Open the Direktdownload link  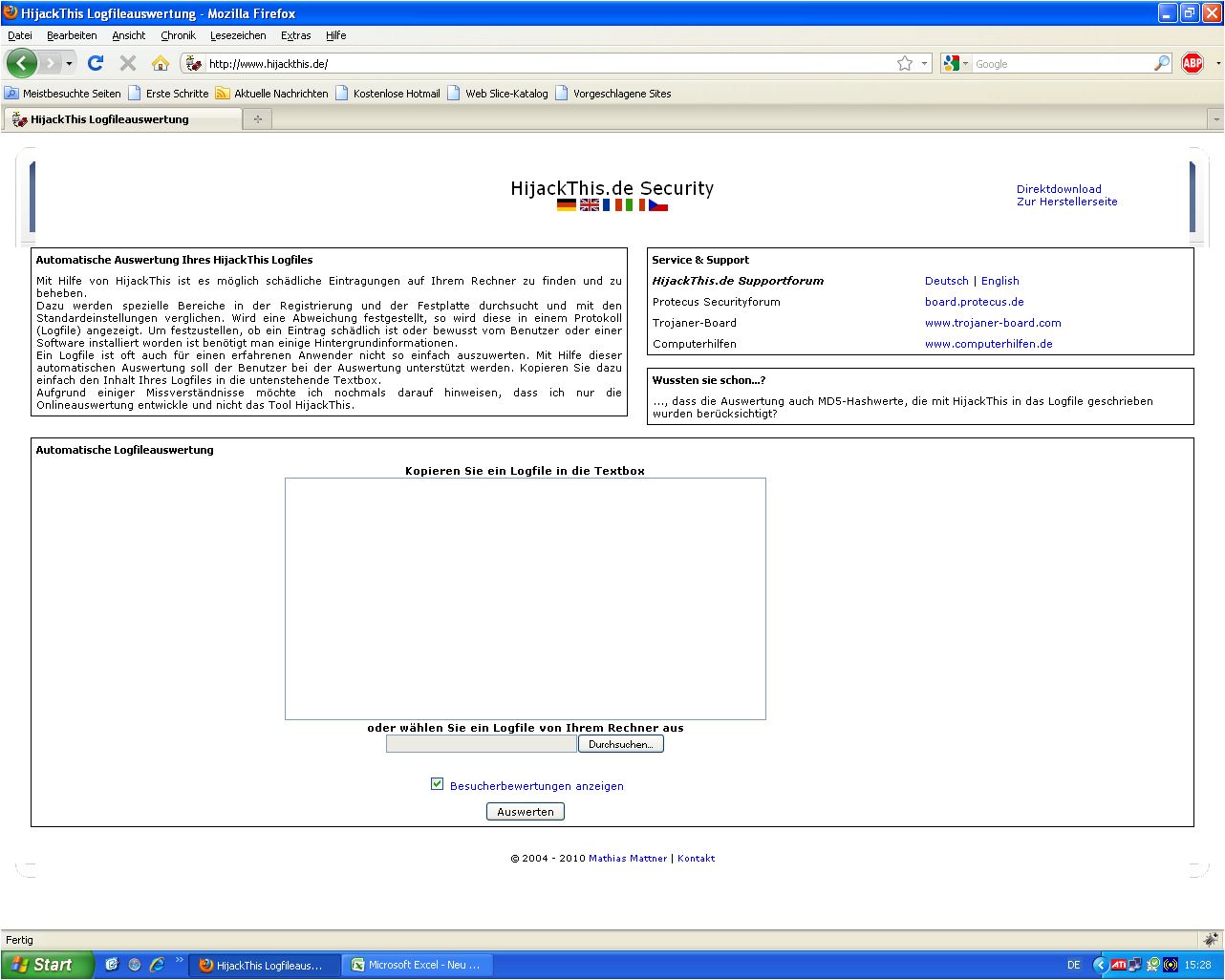pyautogui.click(x=1059, y=189)
